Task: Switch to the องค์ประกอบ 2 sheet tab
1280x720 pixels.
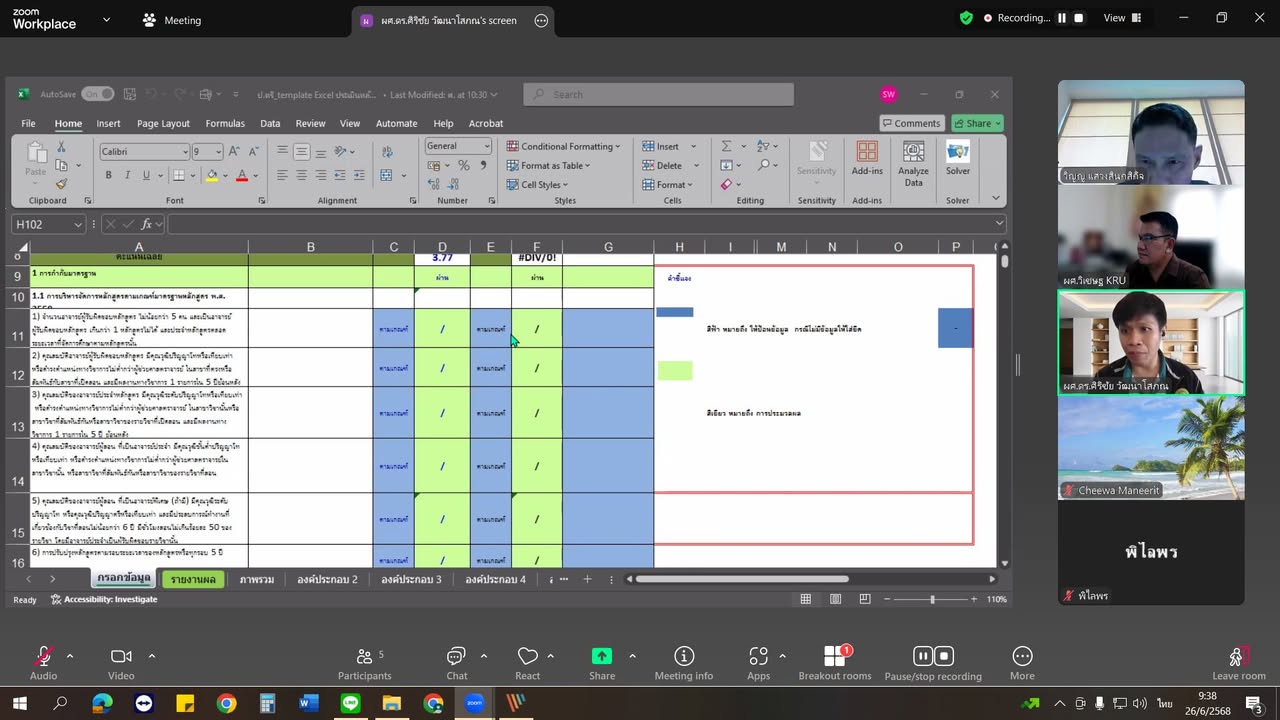Action: tap(326, 579)
